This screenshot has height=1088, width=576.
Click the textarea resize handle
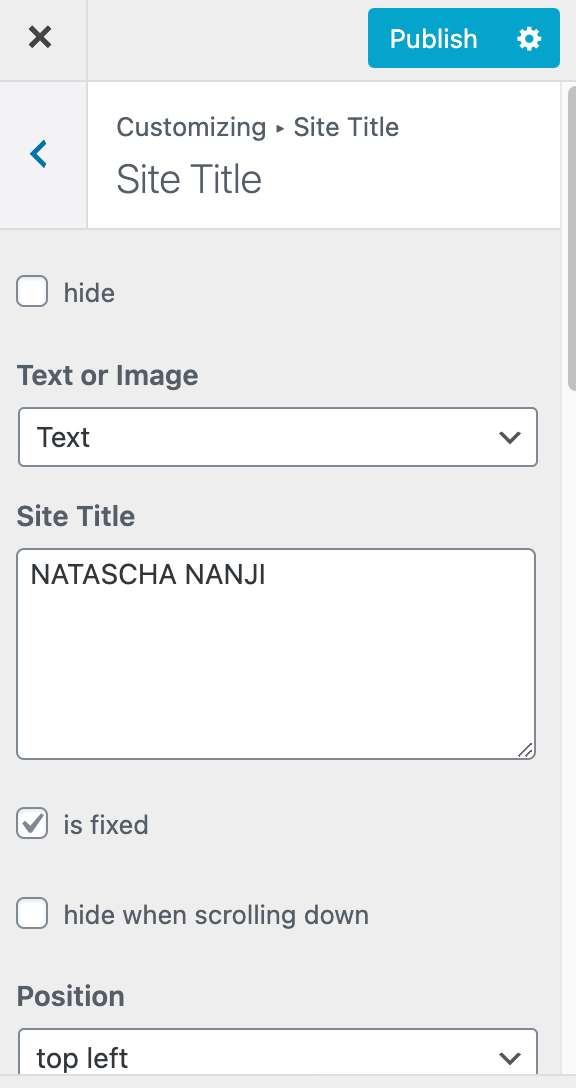click(527, 748)
